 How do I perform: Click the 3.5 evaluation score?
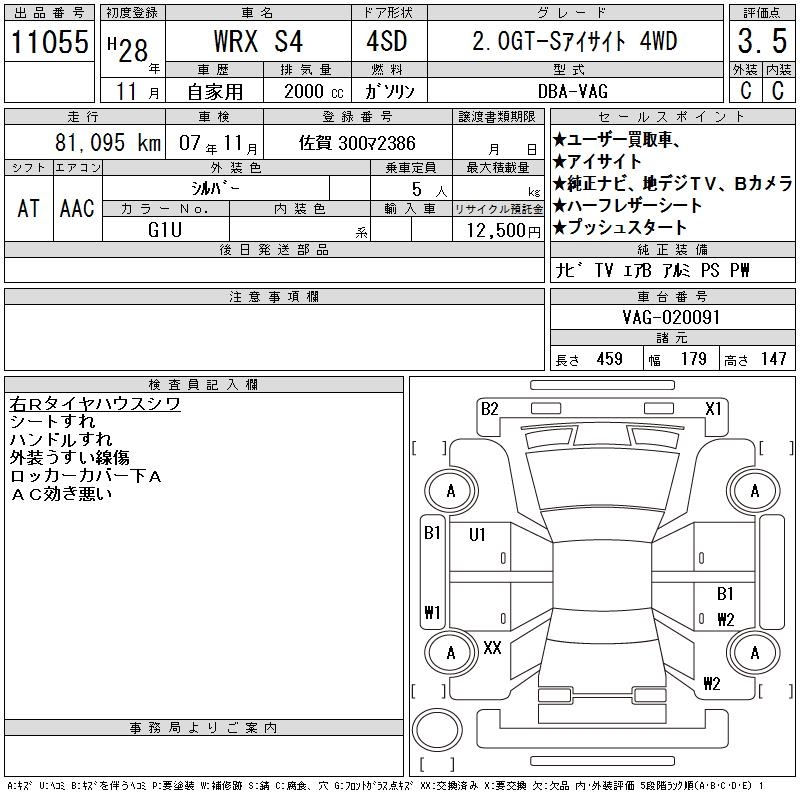click(759, 42)
